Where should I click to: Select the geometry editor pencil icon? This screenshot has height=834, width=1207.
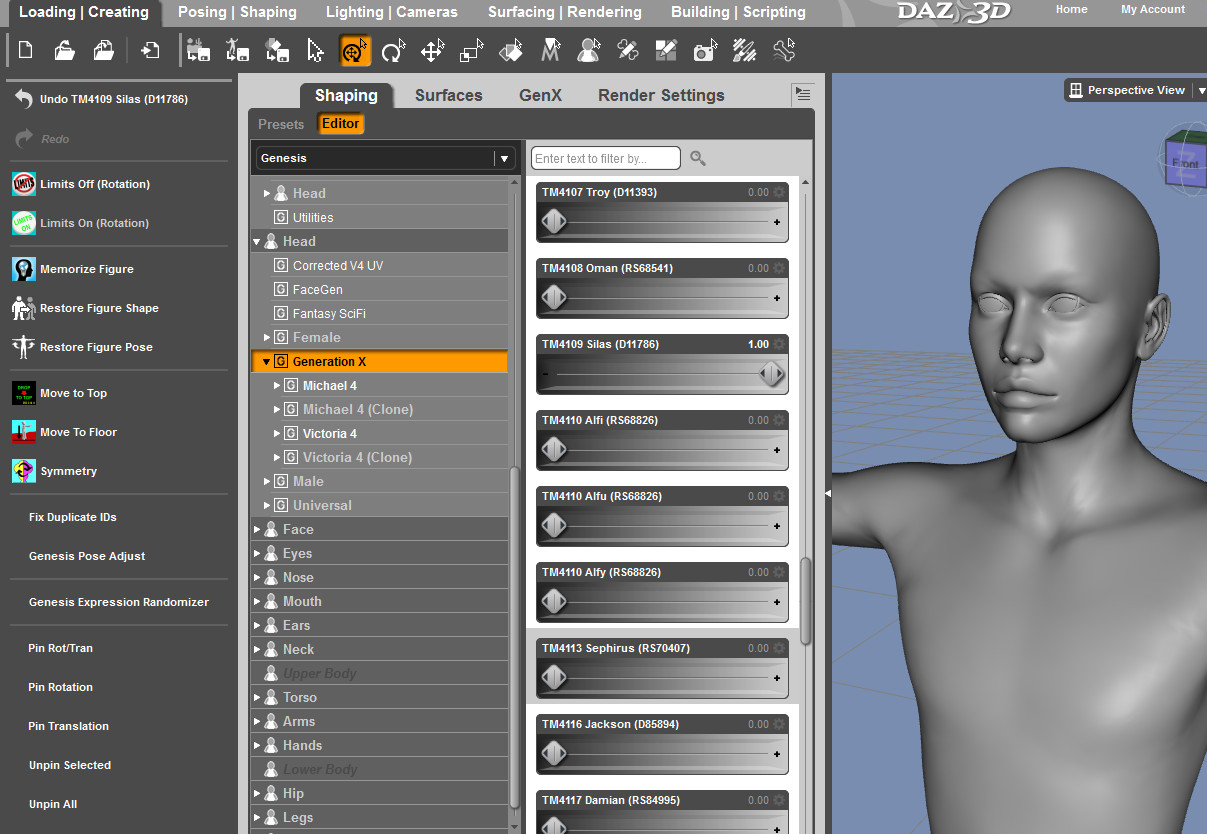[666, 50]
